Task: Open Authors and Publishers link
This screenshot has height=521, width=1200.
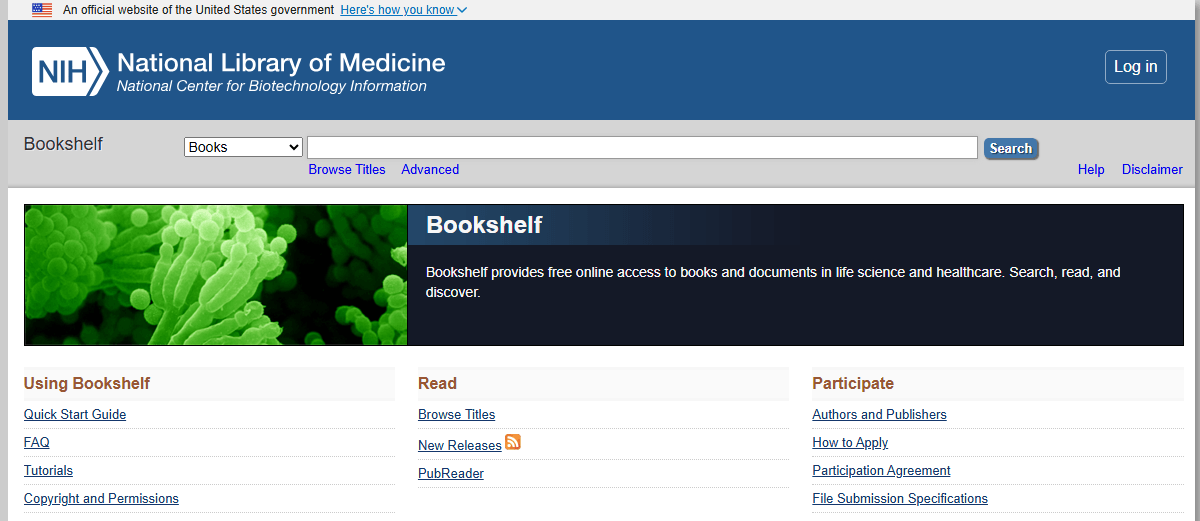Action: point(880,415)
